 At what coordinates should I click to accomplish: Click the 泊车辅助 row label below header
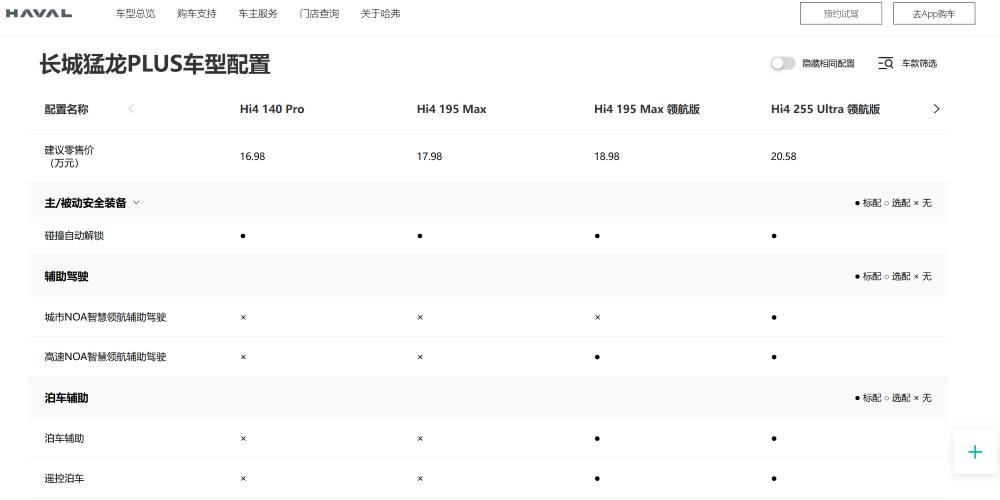coord(64,438)
